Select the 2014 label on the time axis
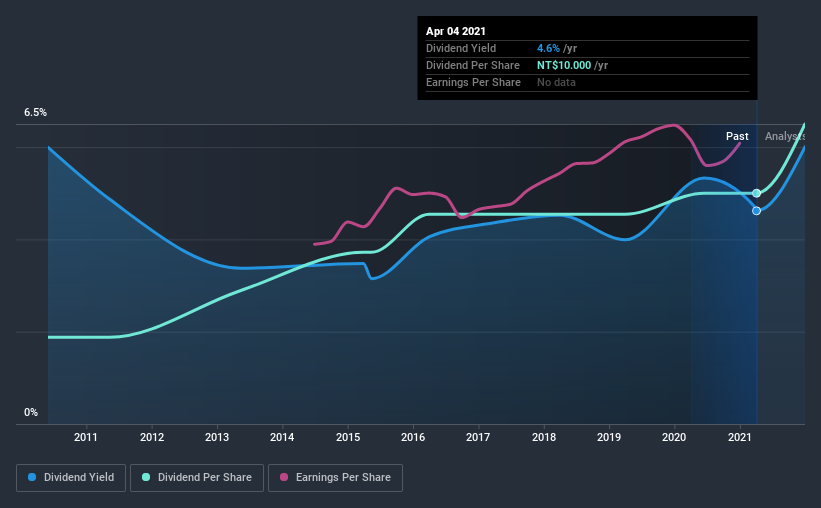821x508 pixels. [x=282, y=437]
